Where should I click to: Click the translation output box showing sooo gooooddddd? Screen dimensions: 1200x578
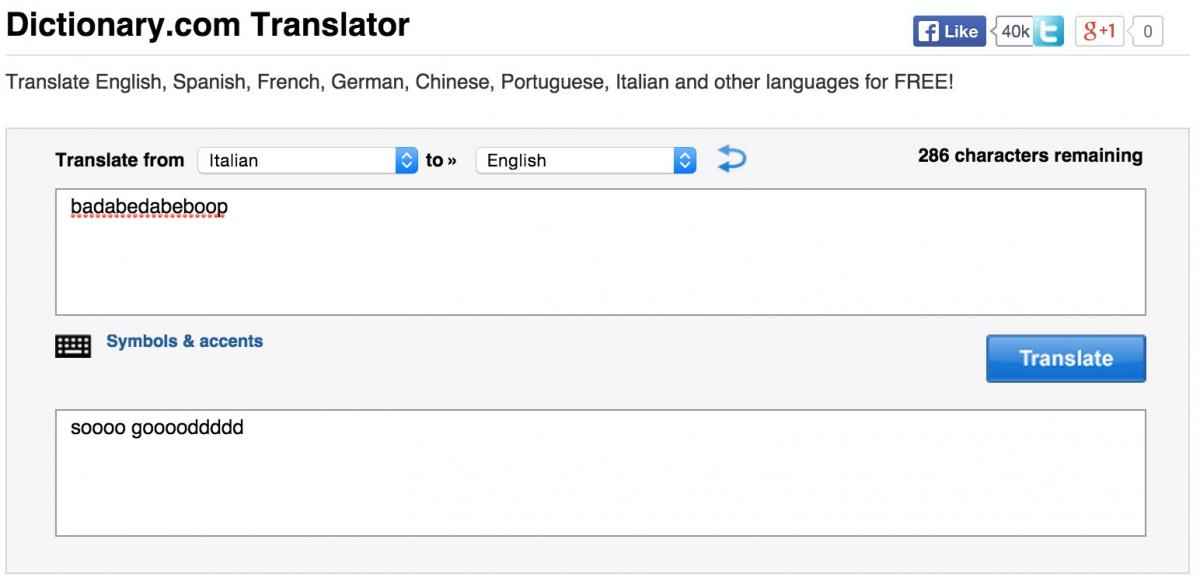pos(600,472)
